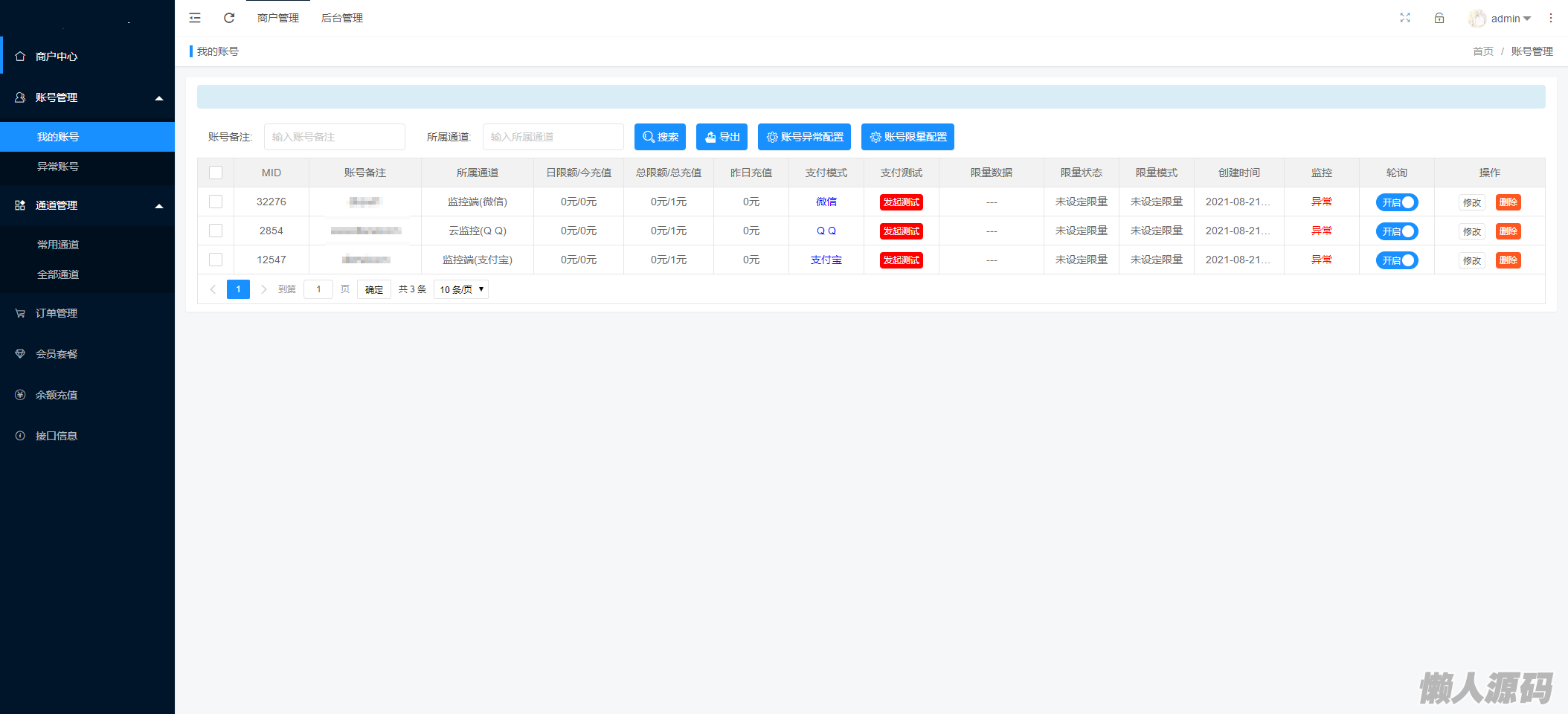Click 删除 for MID 12547 row
The image size is (1568, 714).
(x=1508, y=260)
